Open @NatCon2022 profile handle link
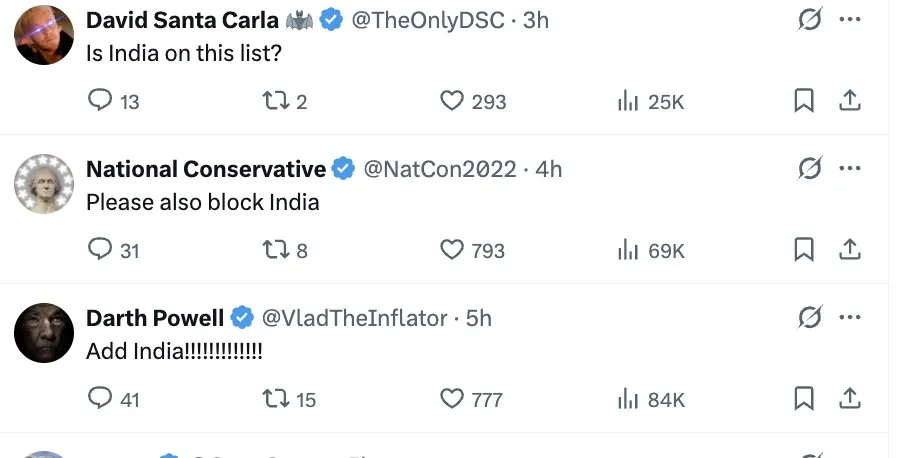Viewport: 916px width, 458px height. [439, 170]
